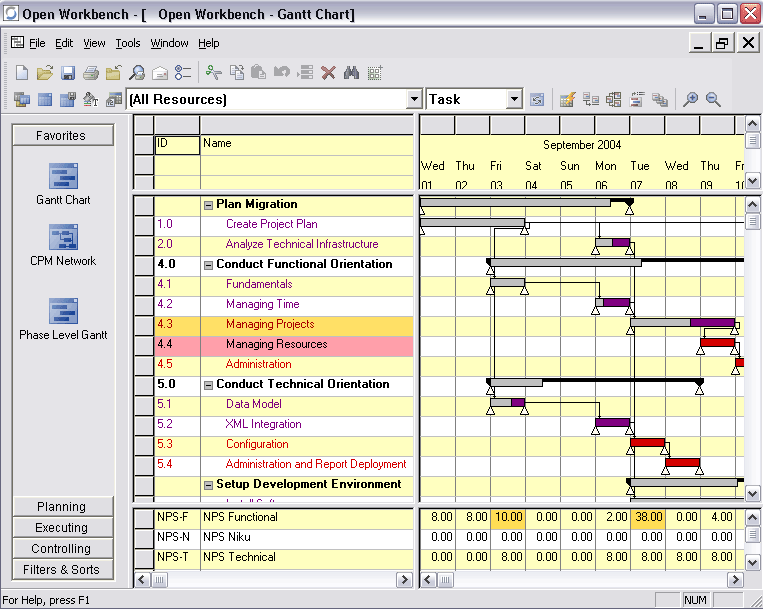The width and height of the screenshot is (763, 609).
Task: Click the Planning sidebar button
Action: pos(62,507)
